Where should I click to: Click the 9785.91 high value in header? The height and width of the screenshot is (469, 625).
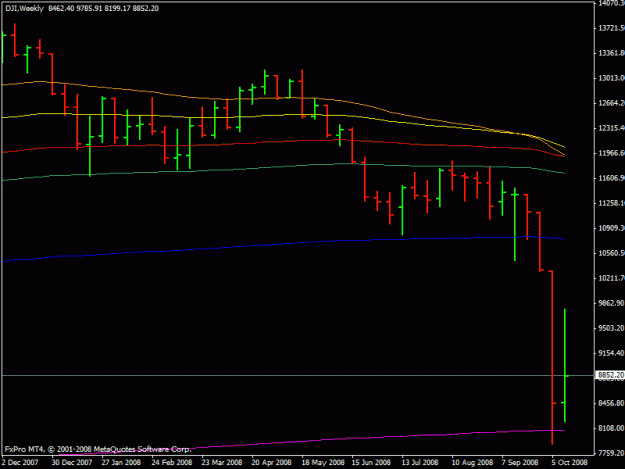89,8
